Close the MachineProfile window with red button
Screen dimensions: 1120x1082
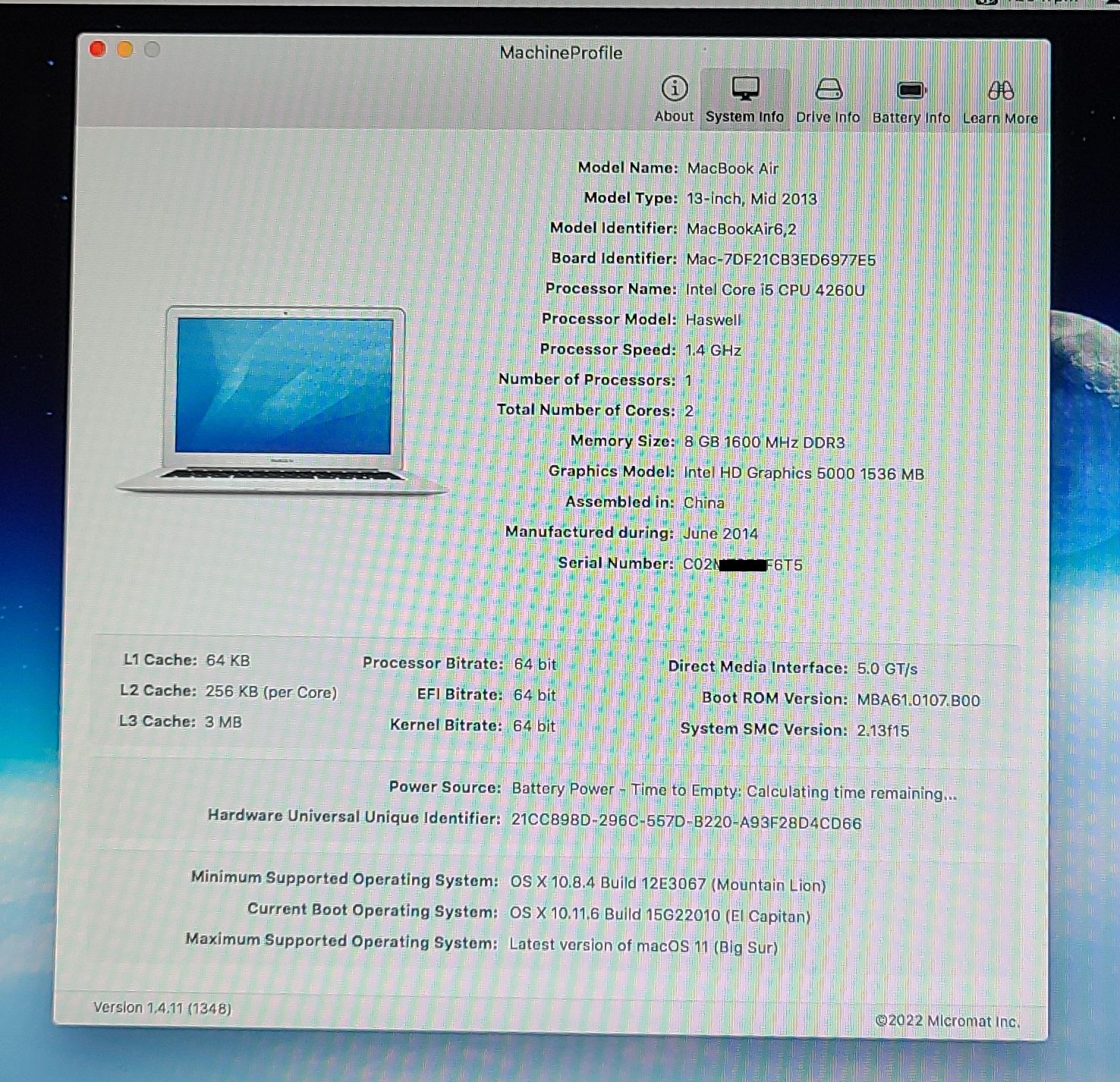pyautogui.click(x=98, y=49)
